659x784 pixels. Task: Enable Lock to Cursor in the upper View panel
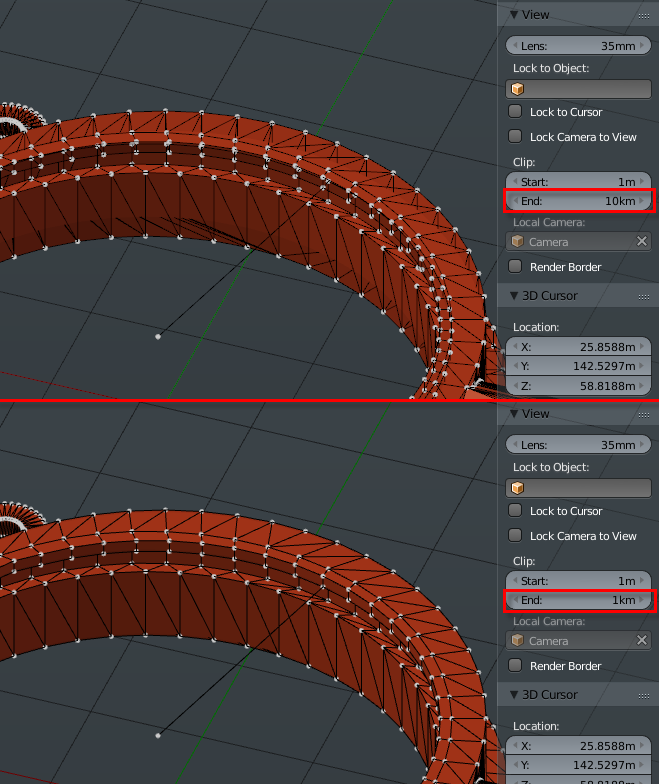point(515,111)
